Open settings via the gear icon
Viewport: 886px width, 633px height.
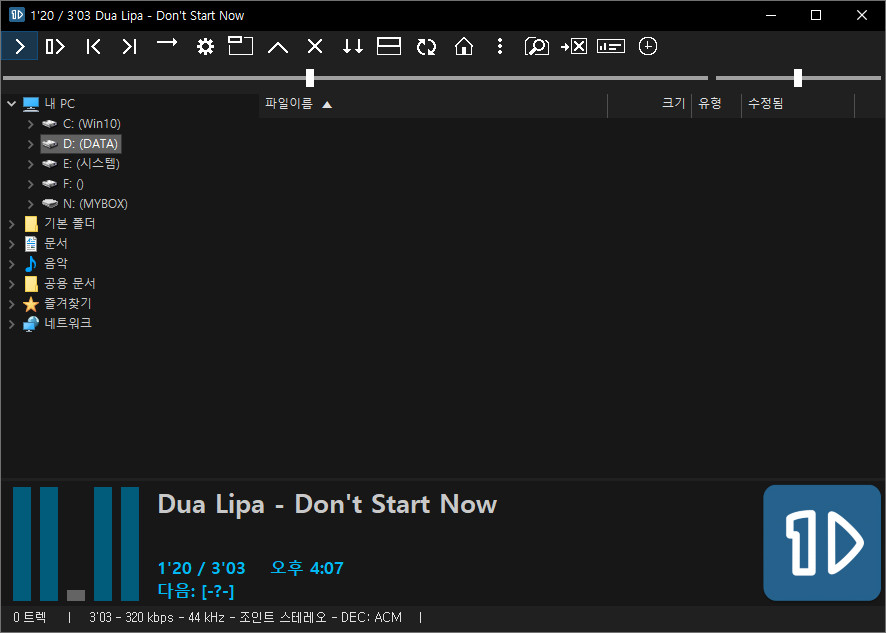click(x=205, y=46)
